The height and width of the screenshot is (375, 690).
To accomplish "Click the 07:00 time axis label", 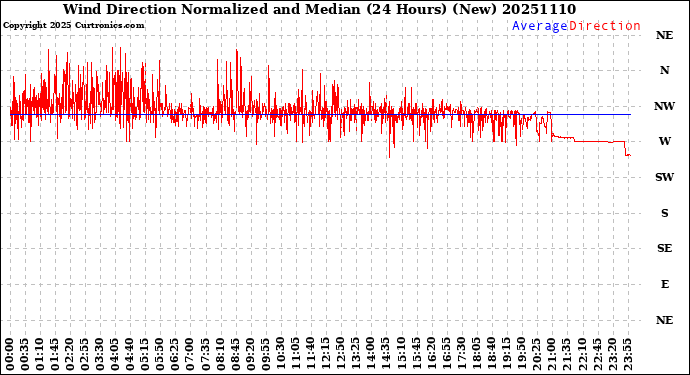I will coord(190,355).
